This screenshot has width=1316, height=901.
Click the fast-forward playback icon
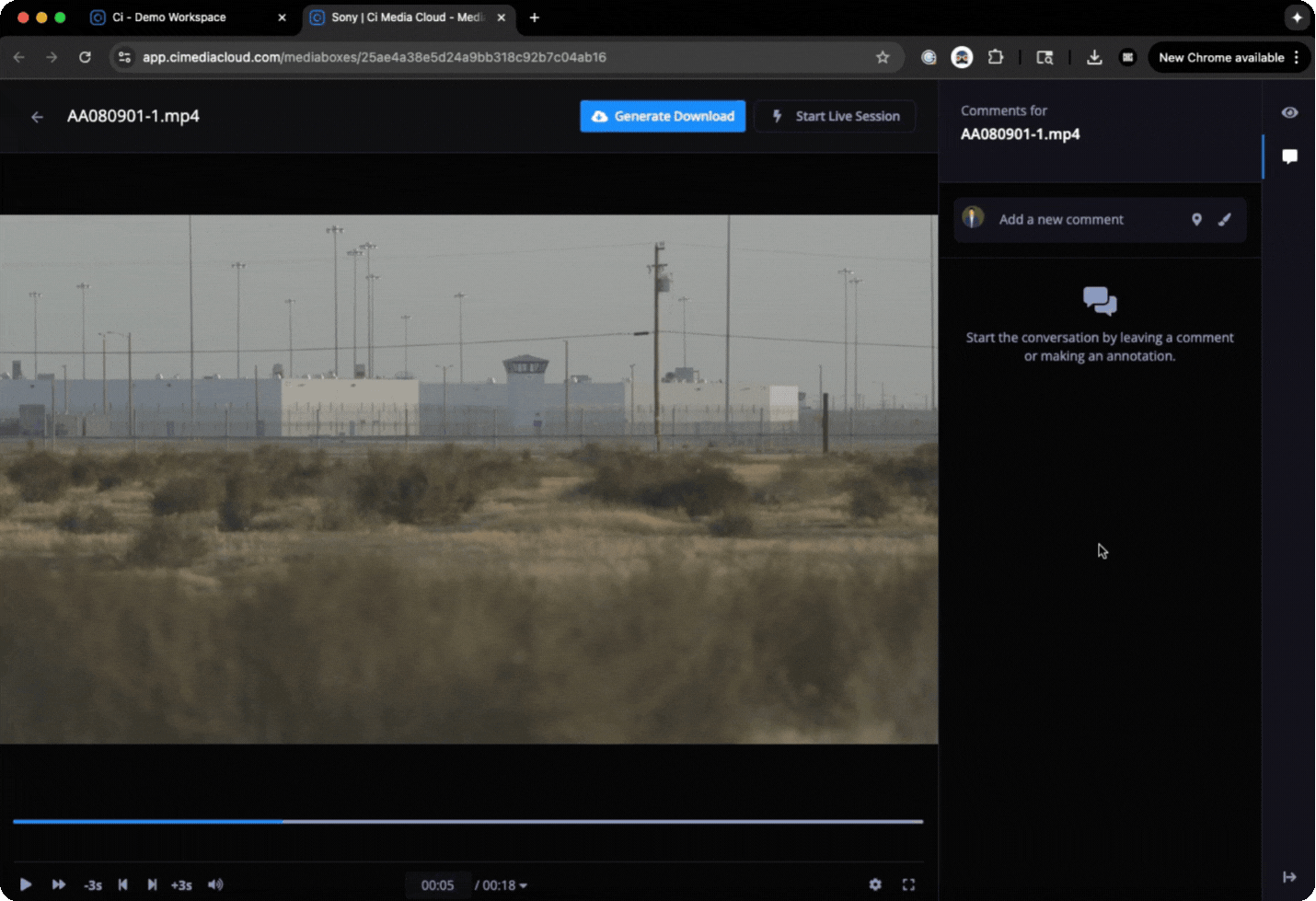(x=59, y=884)
